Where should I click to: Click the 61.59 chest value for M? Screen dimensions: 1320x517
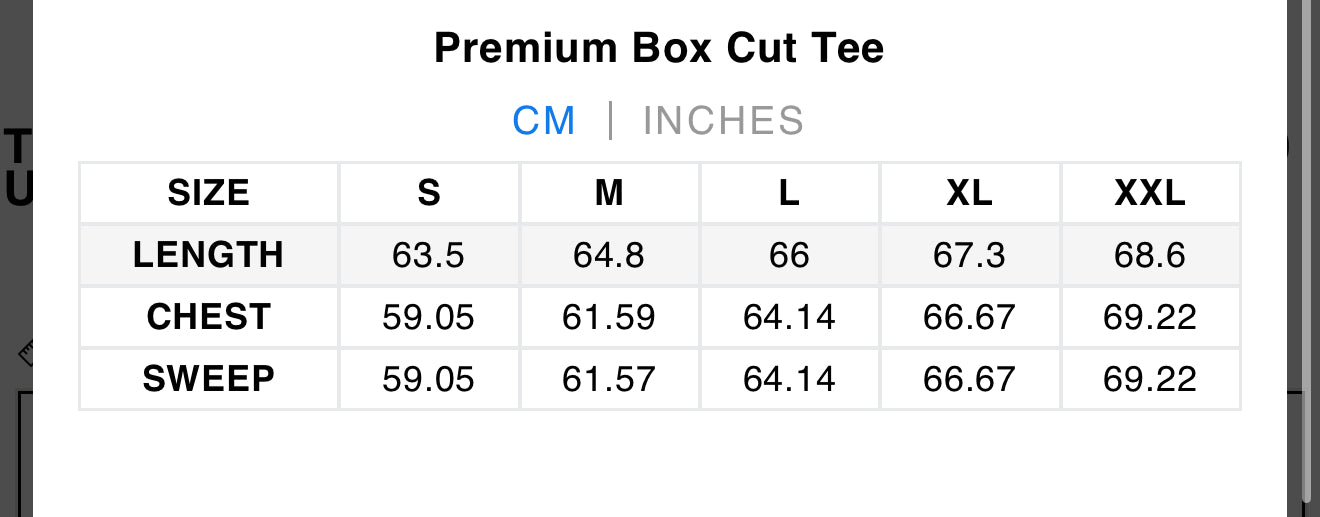(x=609, y=317)
